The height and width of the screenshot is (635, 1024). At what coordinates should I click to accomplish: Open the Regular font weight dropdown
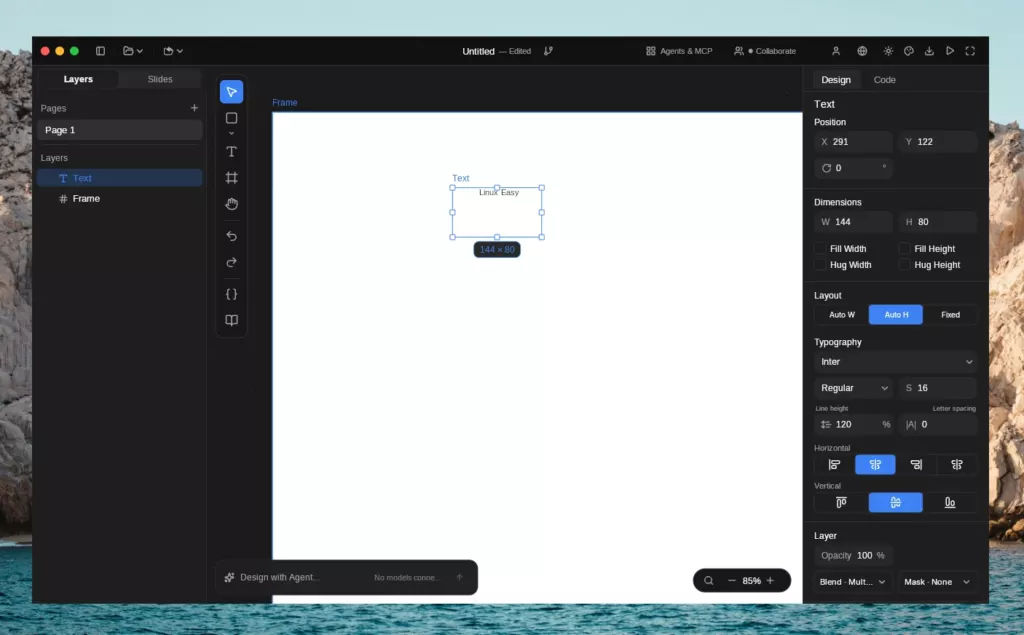pyautogui.click(x=854, y=388)
